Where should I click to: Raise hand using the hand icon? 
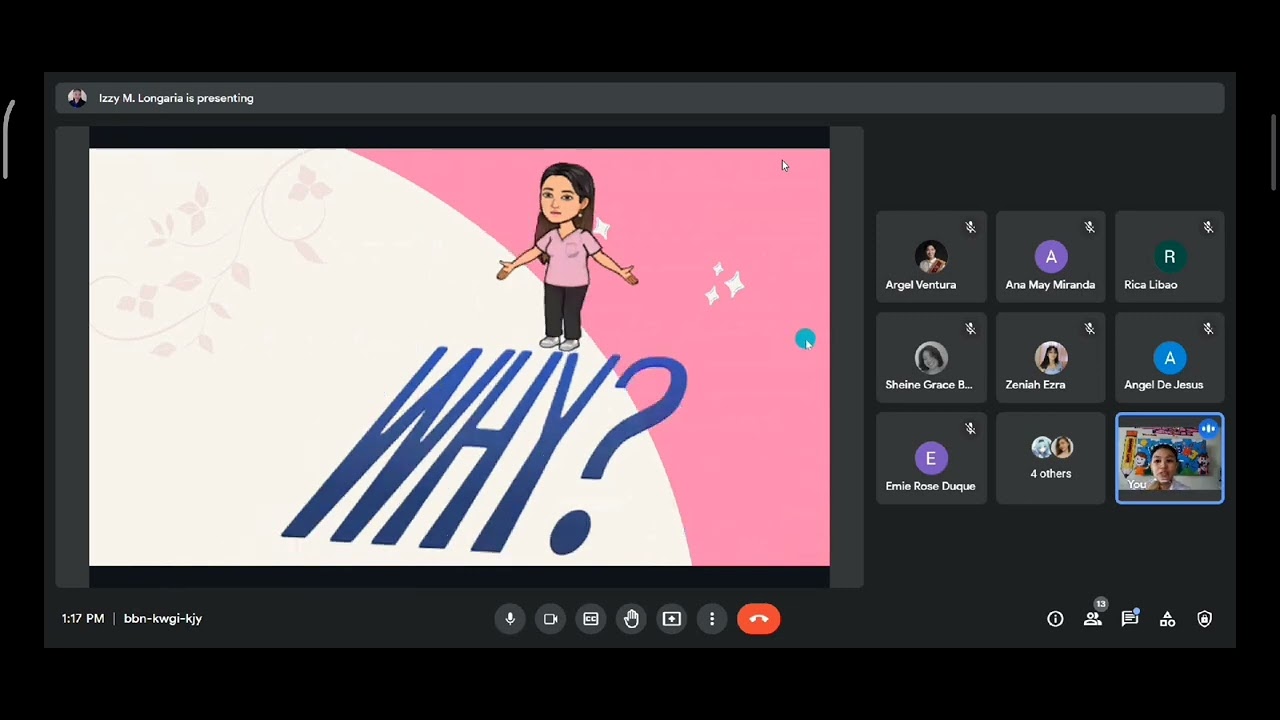[x=631, y=619]
